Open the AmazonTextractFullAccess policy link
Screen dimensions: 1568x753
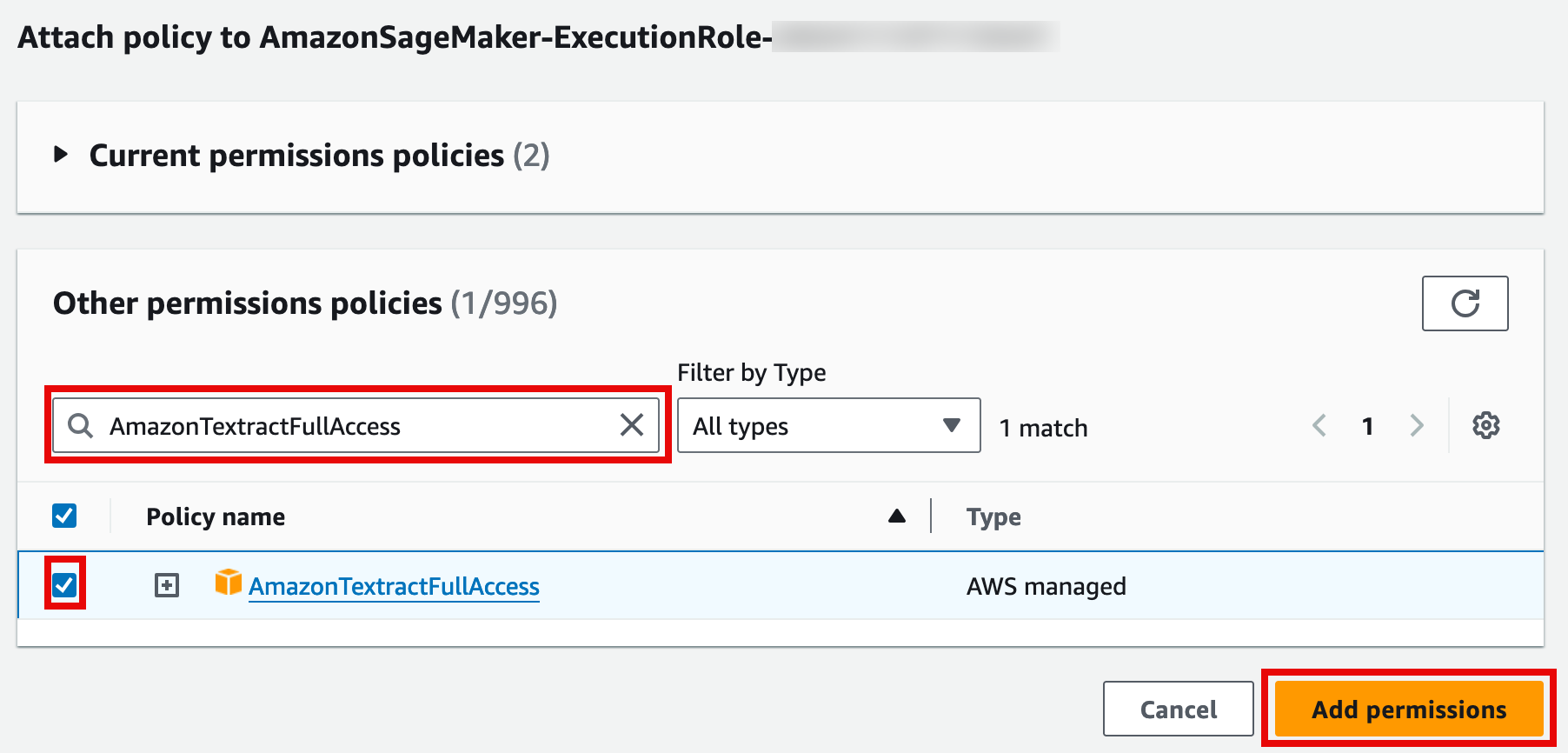click(394, 587)
